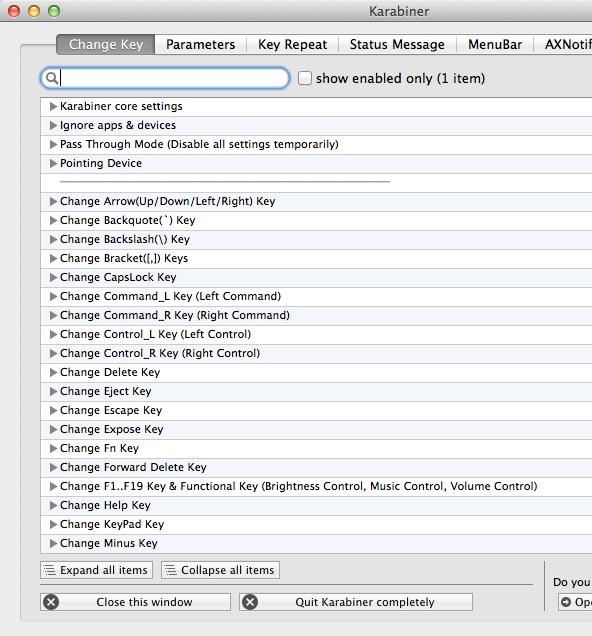Expand Change F1..F19 Key triangle
Viewport: 592px width, 636px height.
pos(53,486)
